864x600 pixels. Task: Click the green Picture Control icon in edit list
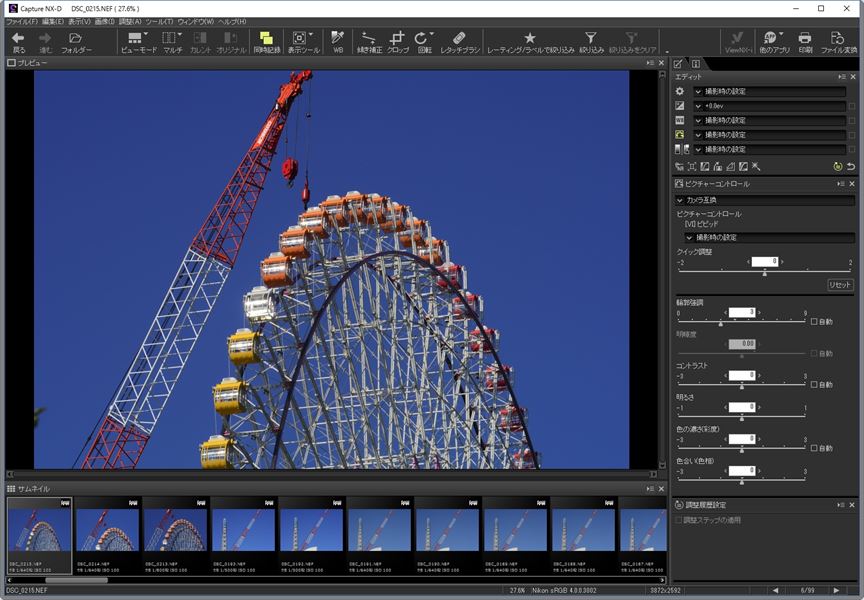[680, 134]
